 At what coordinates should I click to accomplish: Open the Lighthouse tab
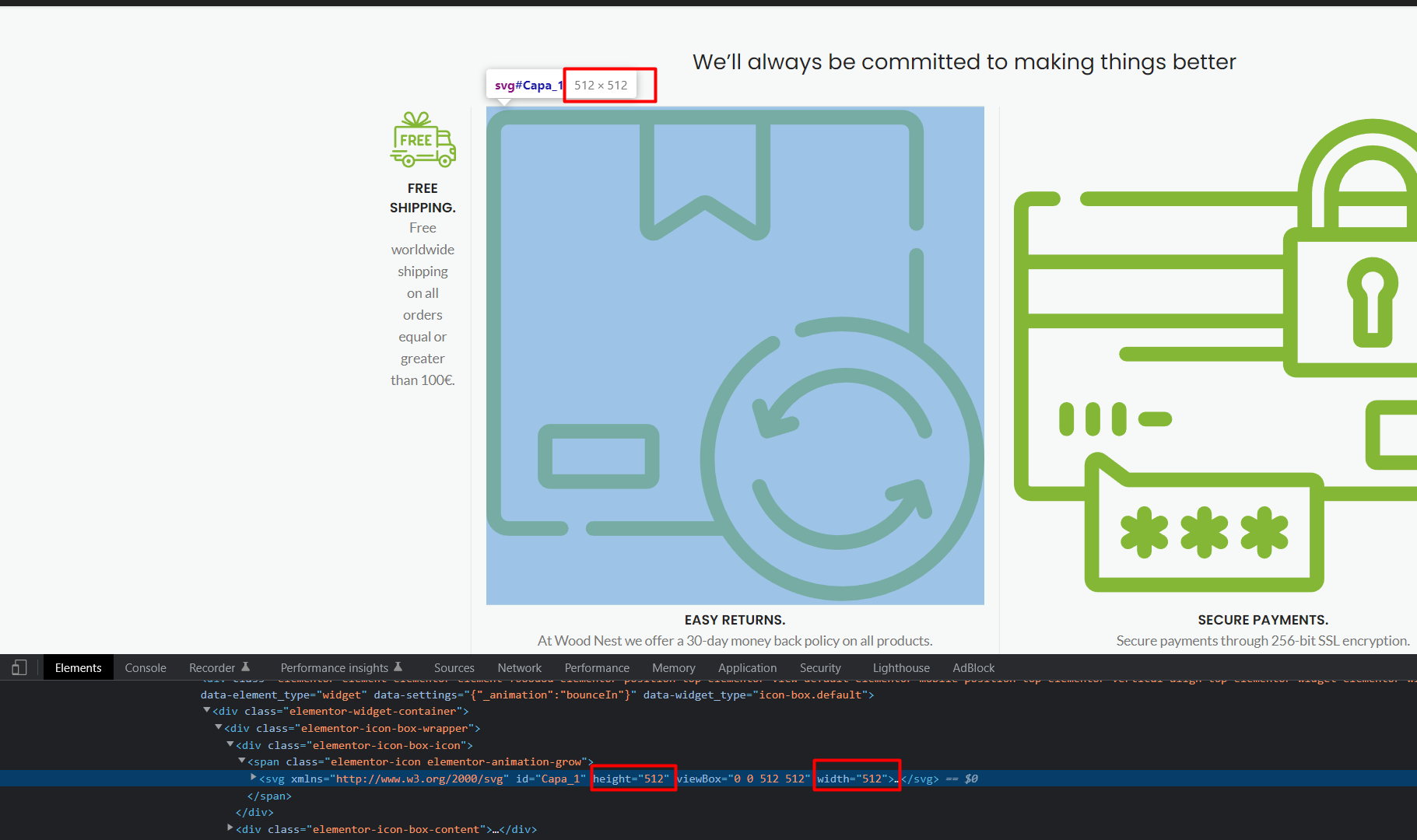(x=901, y=667)
